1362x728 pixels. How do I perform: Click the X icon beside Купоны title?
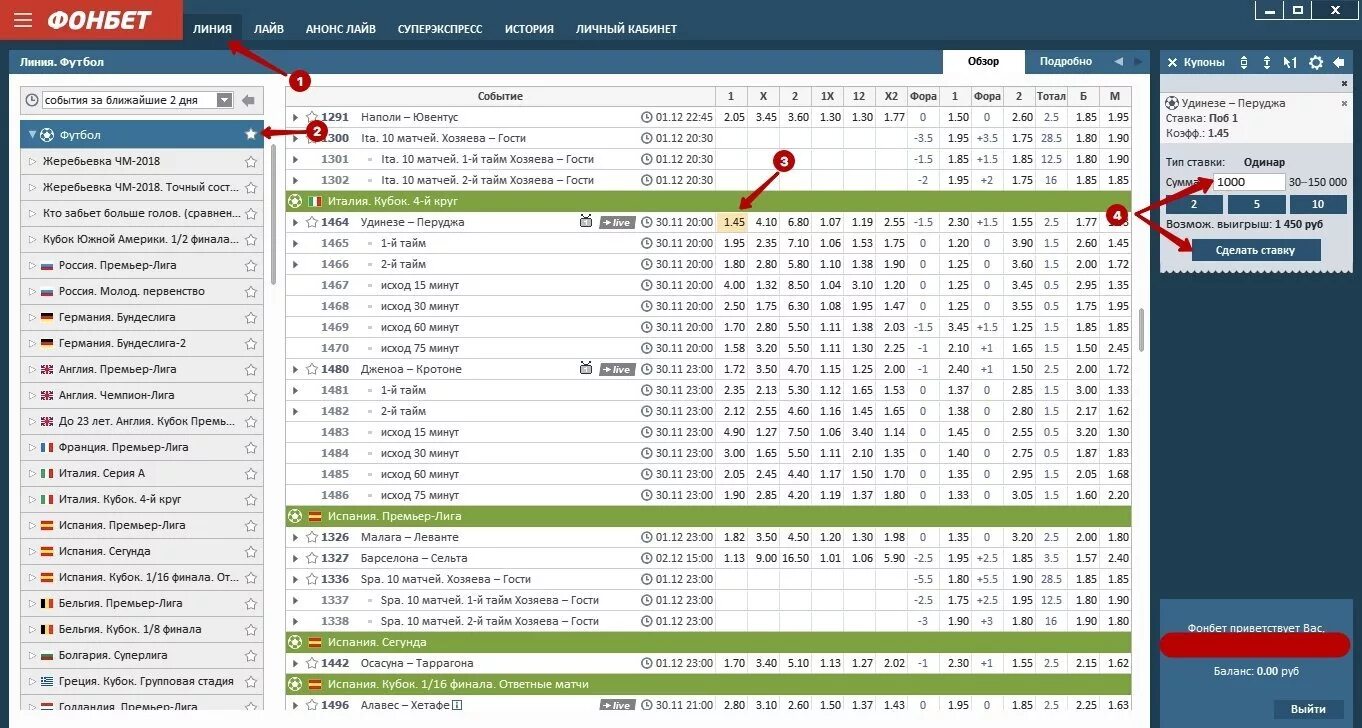[1172, 62]
